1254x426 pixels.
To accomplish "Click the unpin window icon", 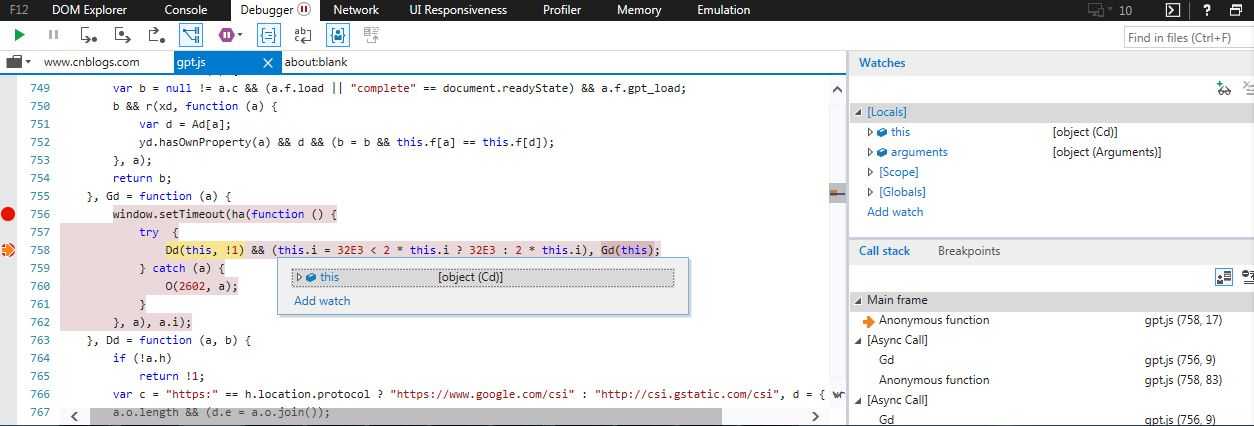I will tap(1237, 10).
